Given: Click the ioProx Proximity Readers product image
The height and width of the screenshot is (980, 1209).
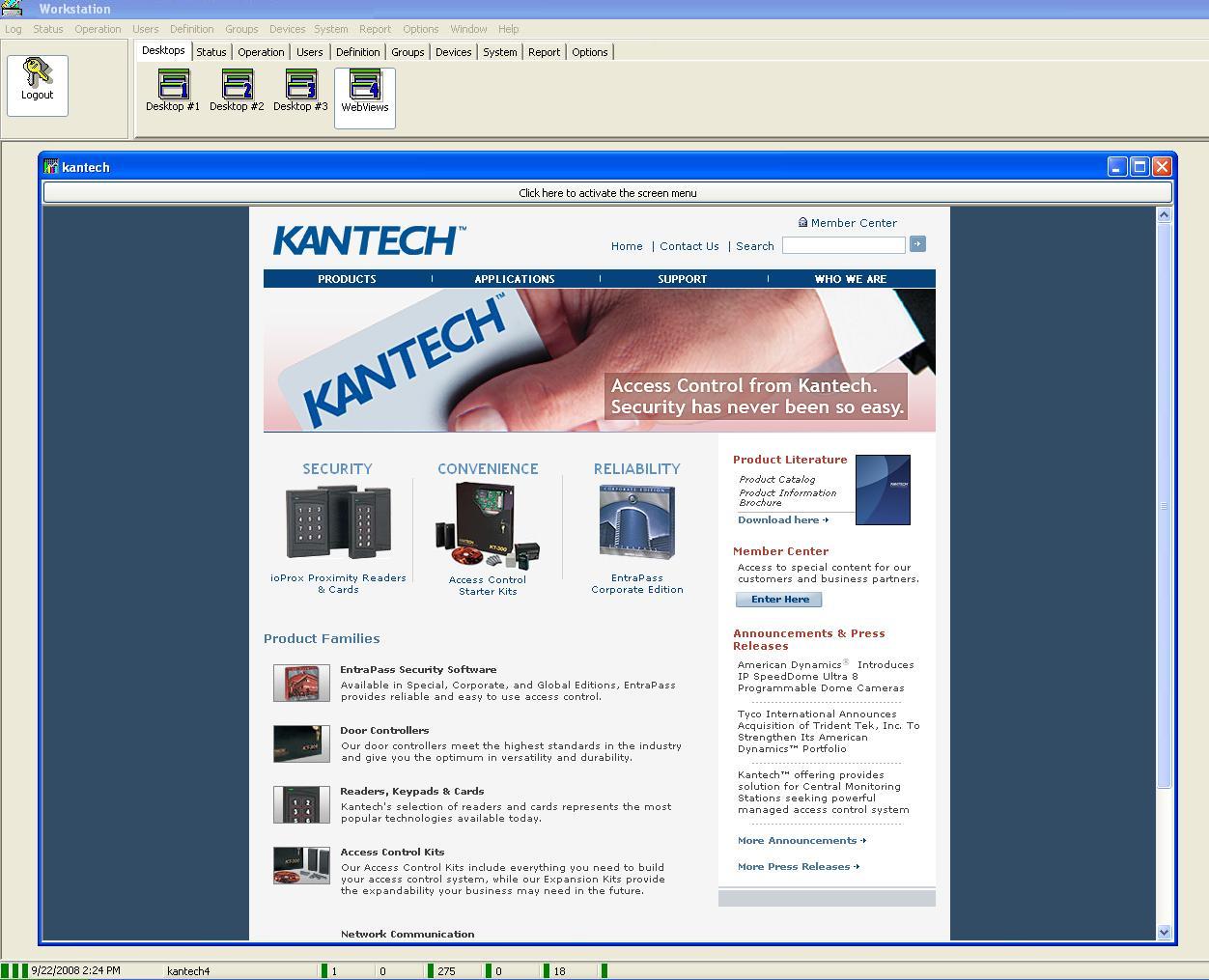Looking at the screenshot, I should pos(338,521).
